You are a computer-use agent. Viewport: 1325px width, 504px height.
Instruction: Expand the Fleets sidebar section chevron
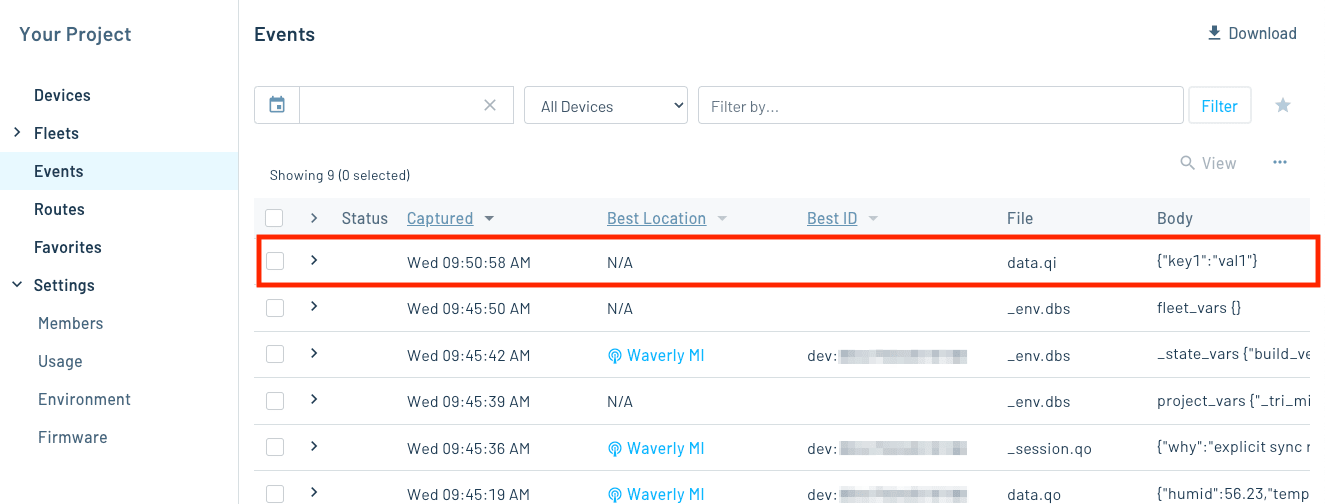(17, 132)
